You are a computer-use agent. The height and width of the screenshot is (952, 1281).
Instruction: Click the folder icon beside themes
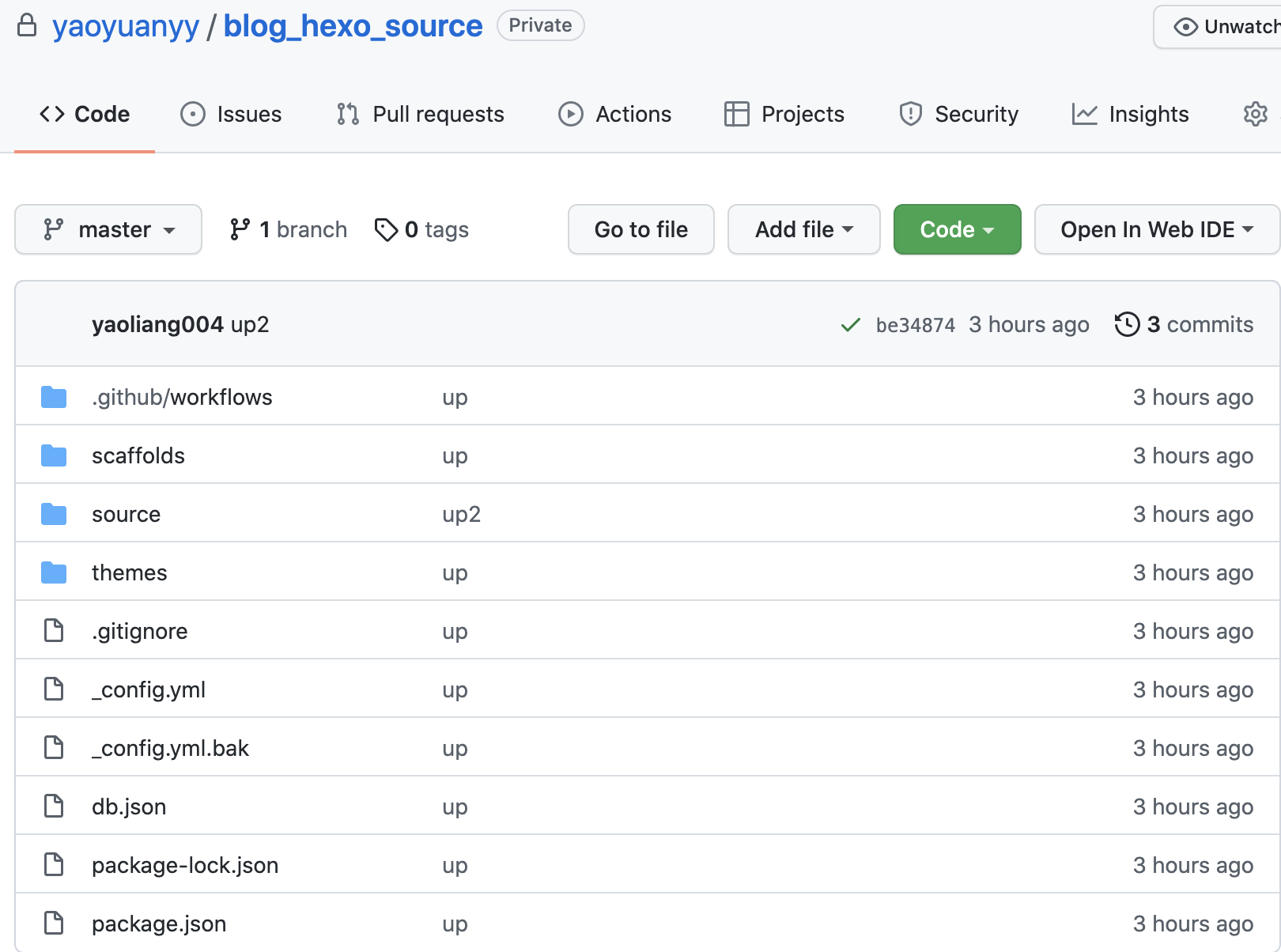[x=54, y=572]
